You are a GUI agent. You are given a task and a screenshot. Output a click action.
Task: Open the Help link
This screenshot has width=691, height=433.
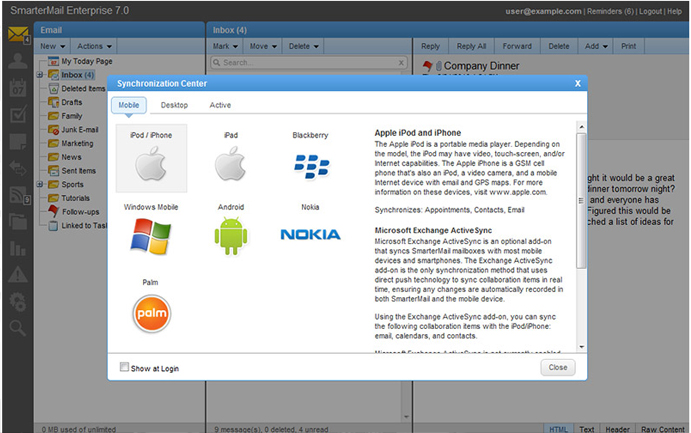[674, 11]
